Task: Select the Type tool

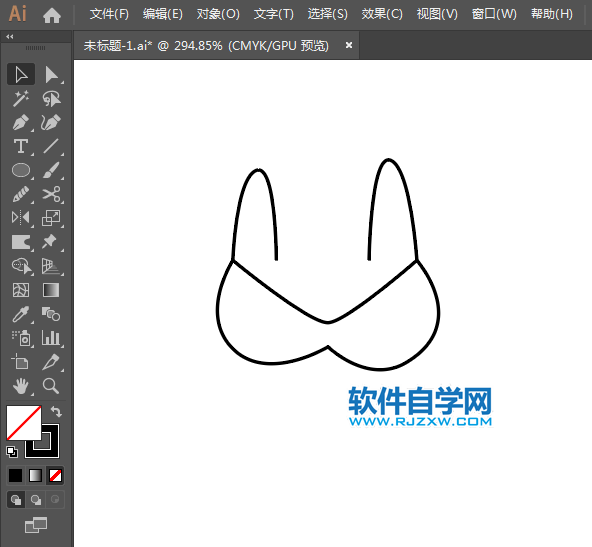Action: pos(21,146)
